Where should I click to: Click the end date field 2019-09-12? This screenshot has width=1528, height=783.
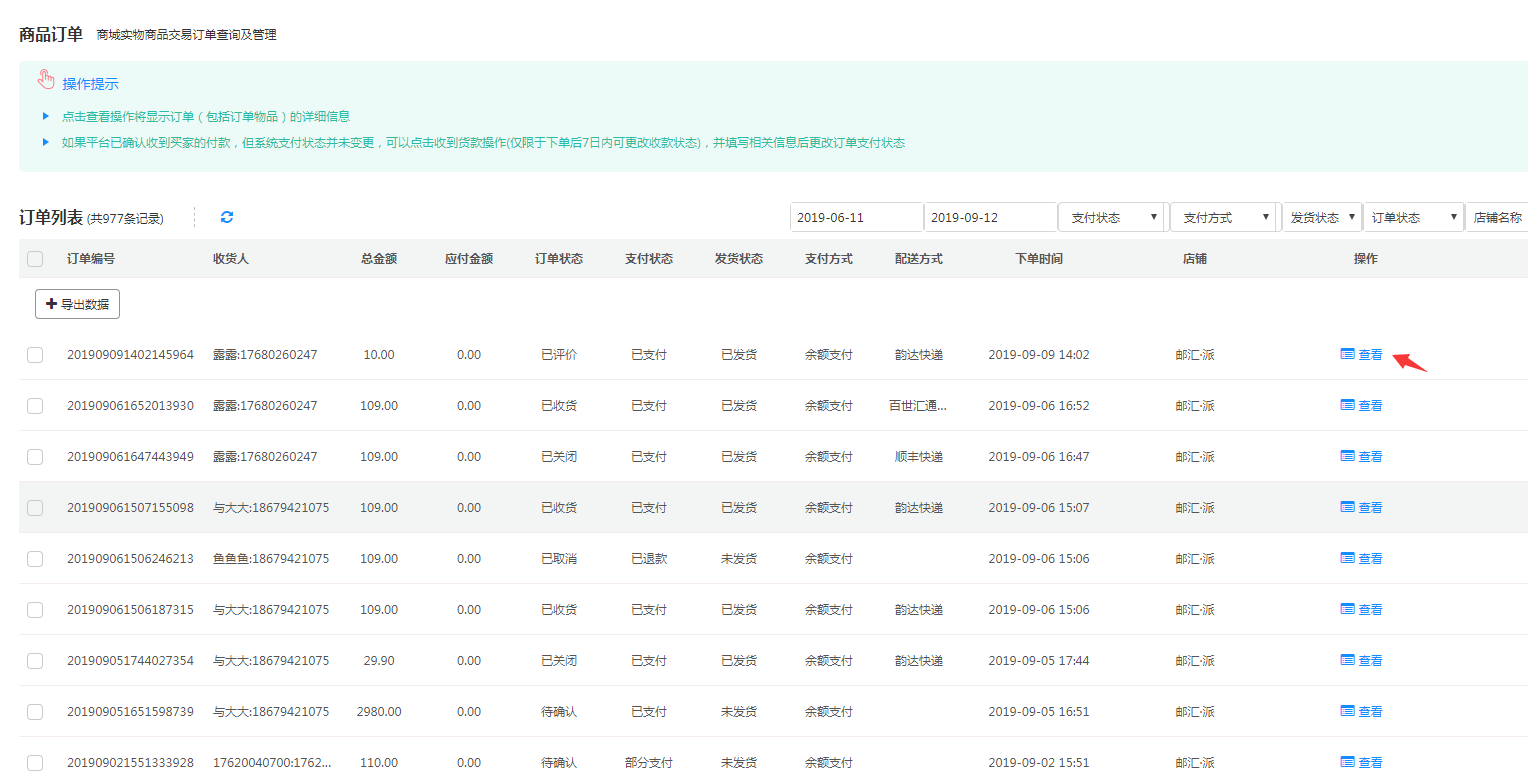coord(990,217)
